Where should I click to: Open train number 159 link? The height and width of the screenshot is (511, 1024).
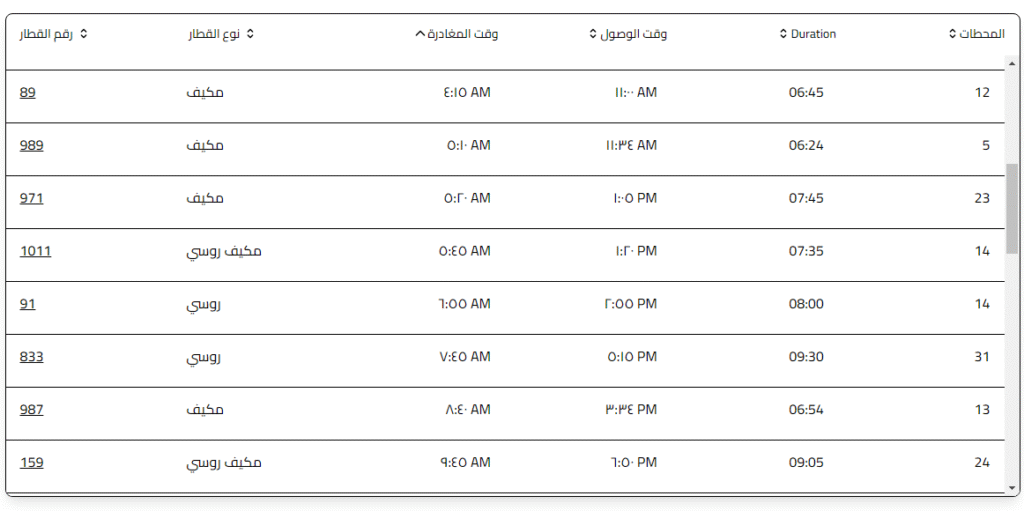32,463
